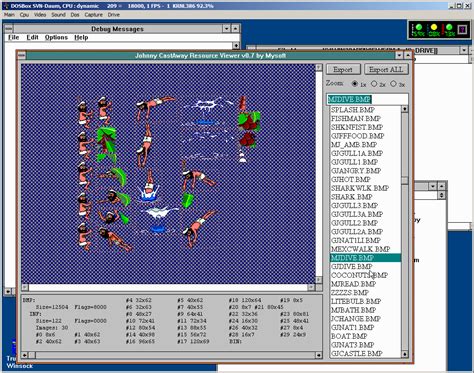Open the DOSBox Drive menu
This screenshot has height=373, width=474.
(114, 15)
